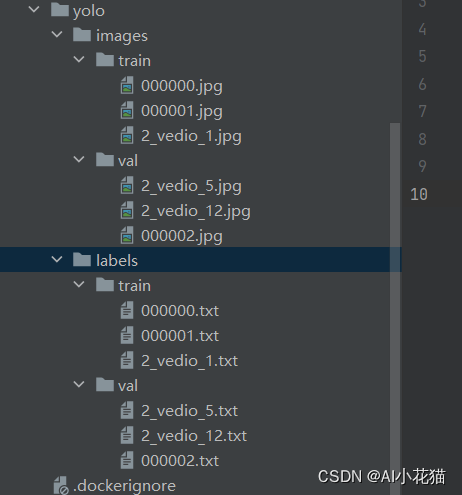Select 000001.txt label file
This screenshot has height=495, width=462.
tap(180, 336)
